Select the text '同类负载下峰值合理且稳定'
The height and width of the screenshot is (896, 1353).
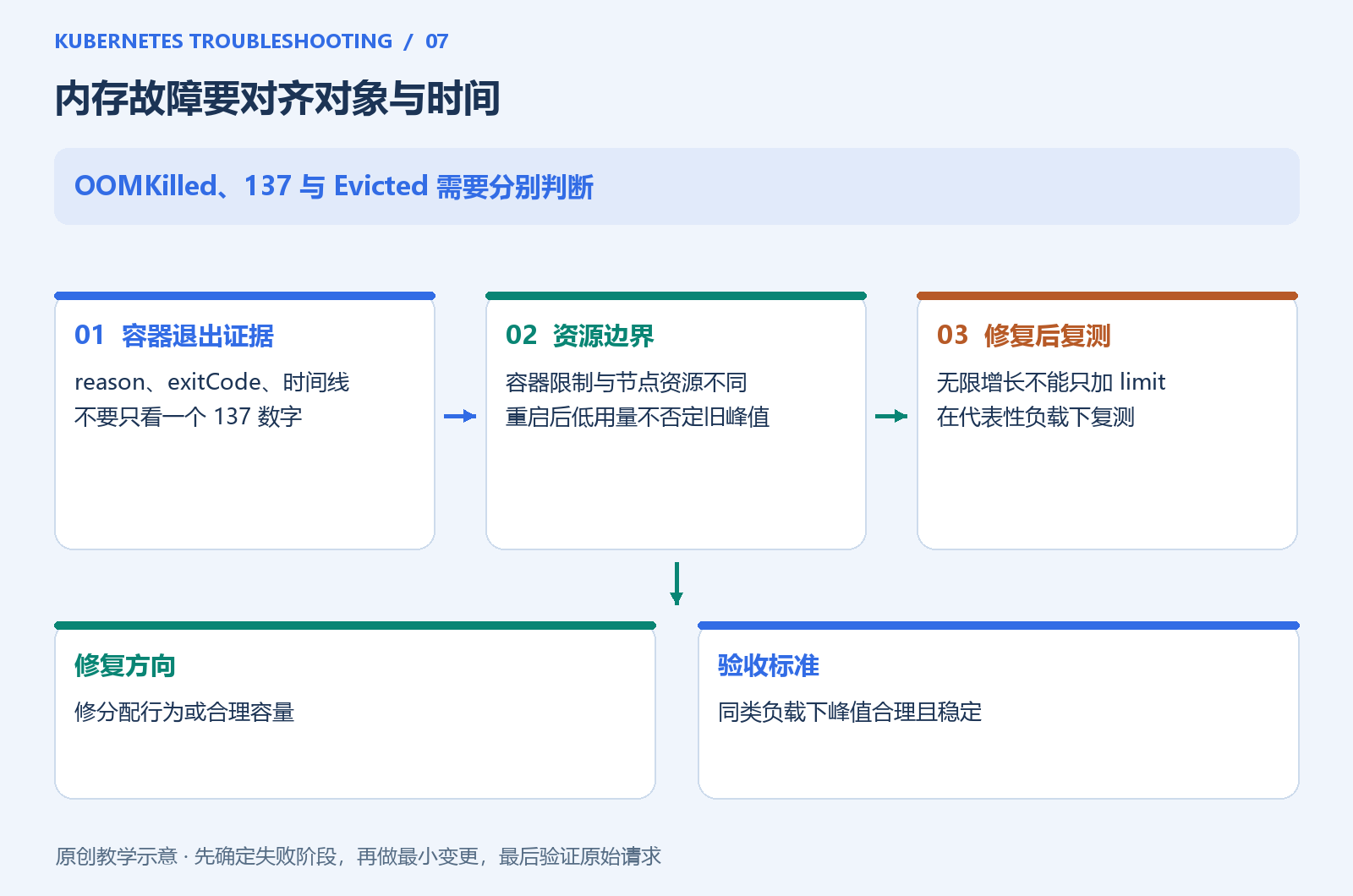[850, 712]
